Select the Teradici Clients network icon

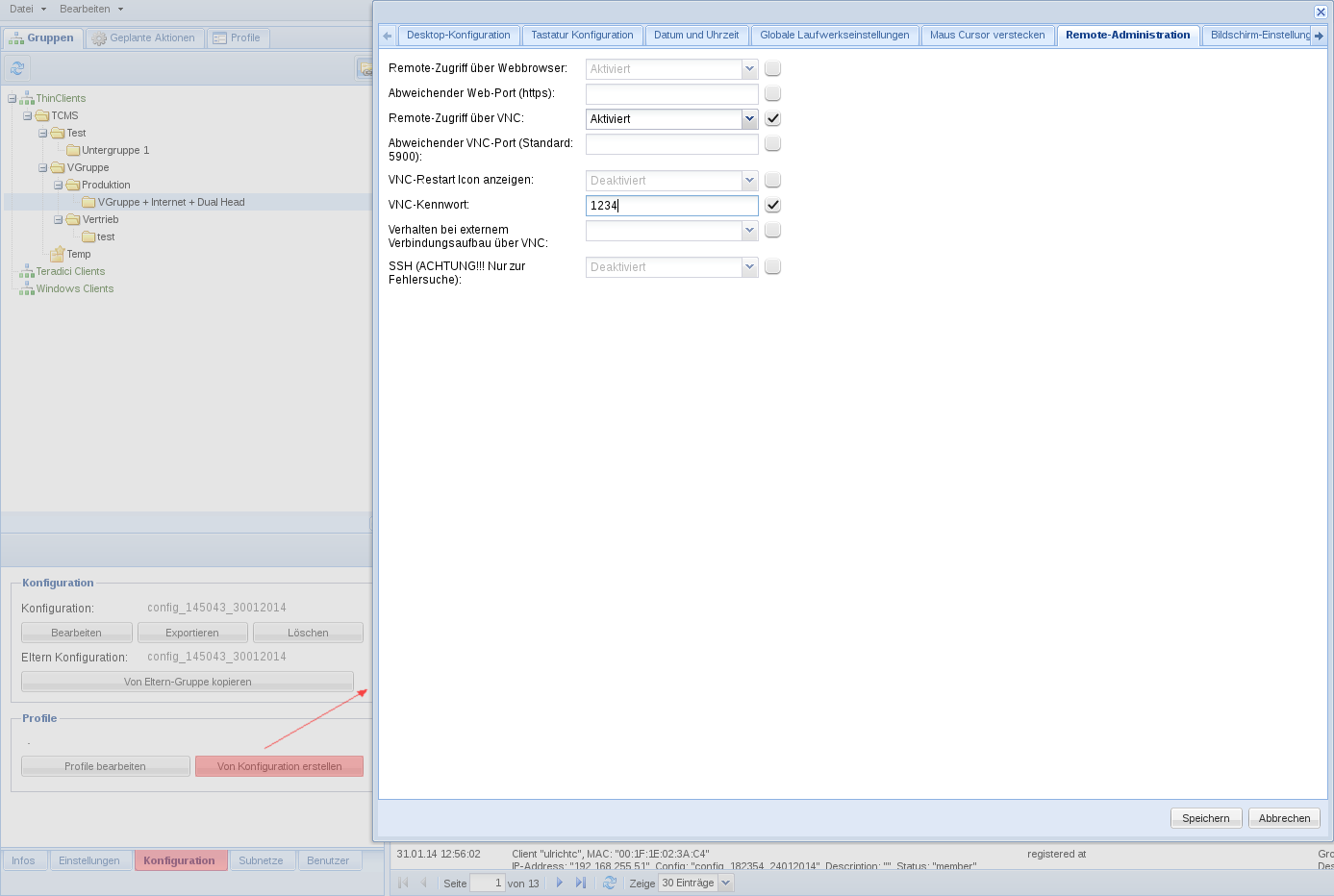[27, 272]
